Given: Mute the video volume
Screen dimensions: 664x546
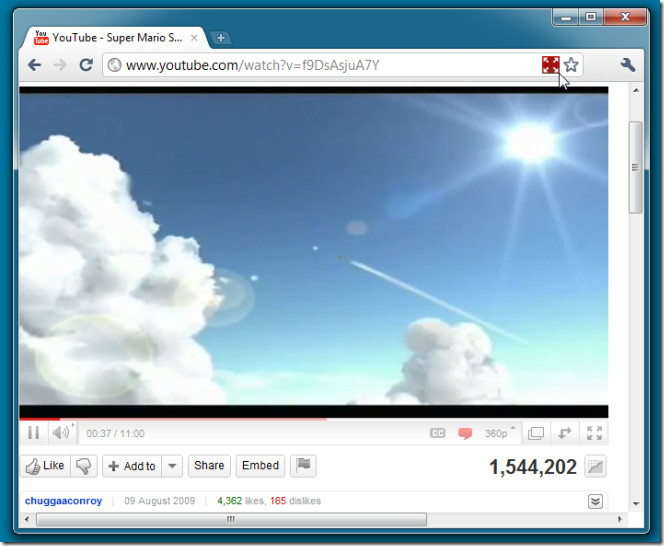Looking at the screenshot, I should pos(61,433).
